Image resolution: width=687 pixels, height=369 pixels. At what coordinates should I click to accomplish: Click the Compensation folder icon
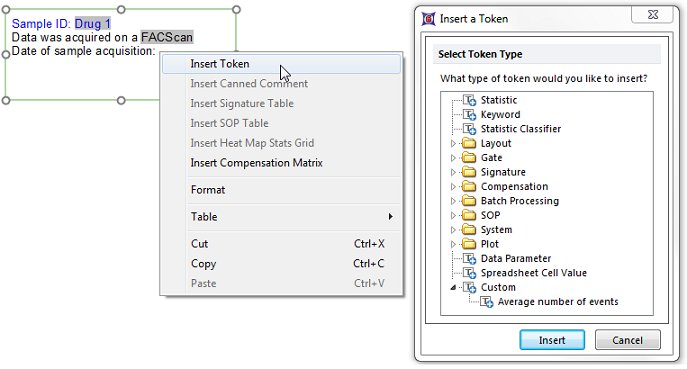(469, 187)
